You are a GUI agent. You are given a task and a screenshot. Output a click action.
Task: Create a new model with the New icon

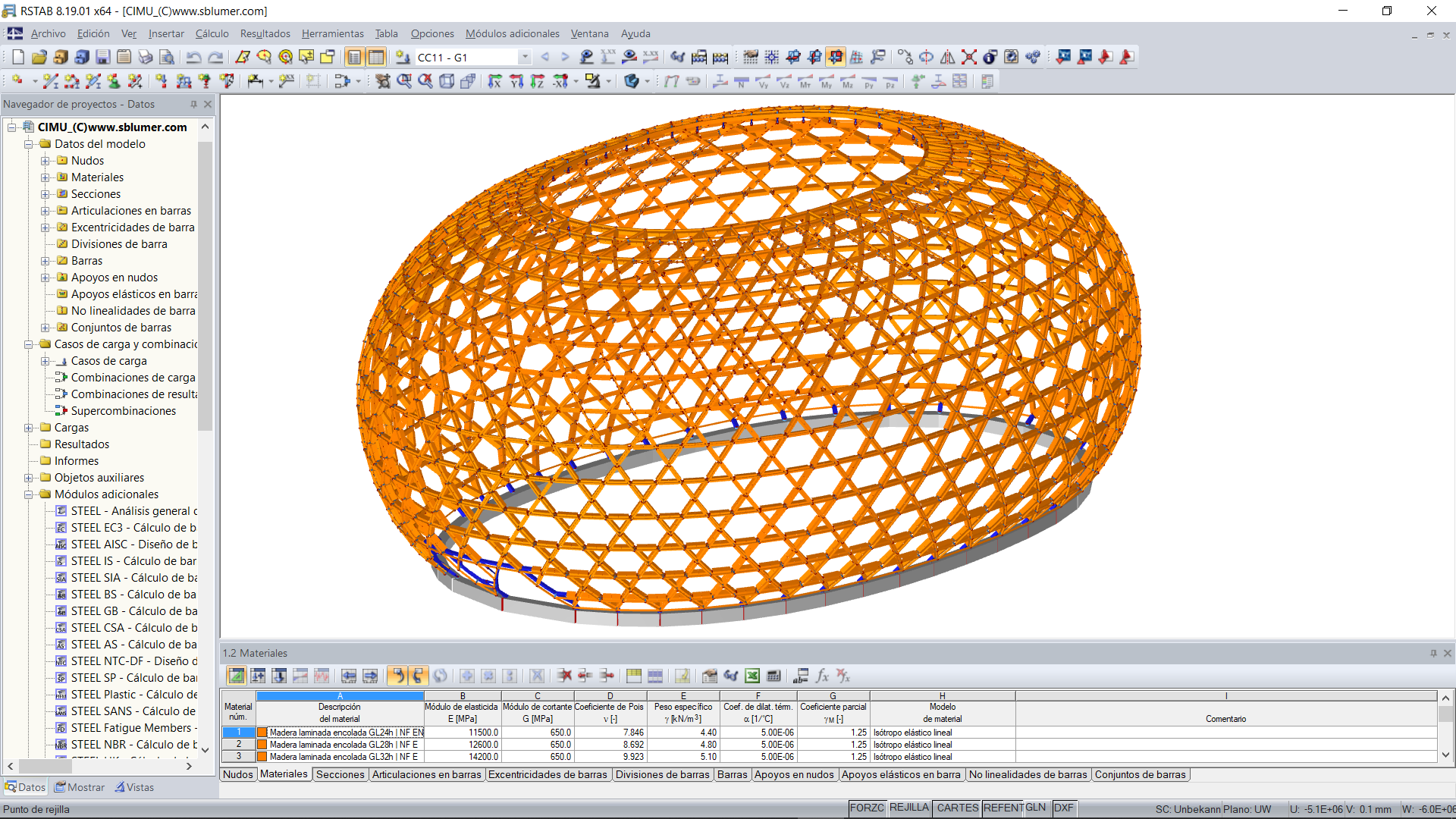(x=17, y=57)
